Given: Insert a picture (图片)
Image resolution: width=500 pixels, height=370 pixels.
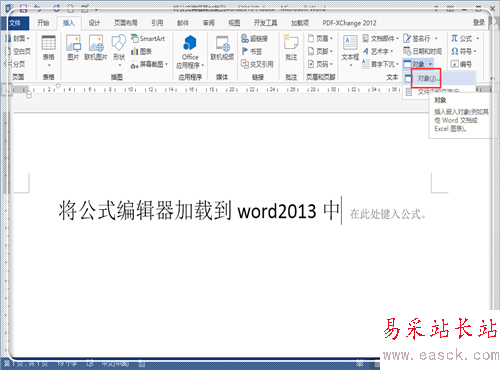Looking at the screenshot, I should (x=73, y=48).
